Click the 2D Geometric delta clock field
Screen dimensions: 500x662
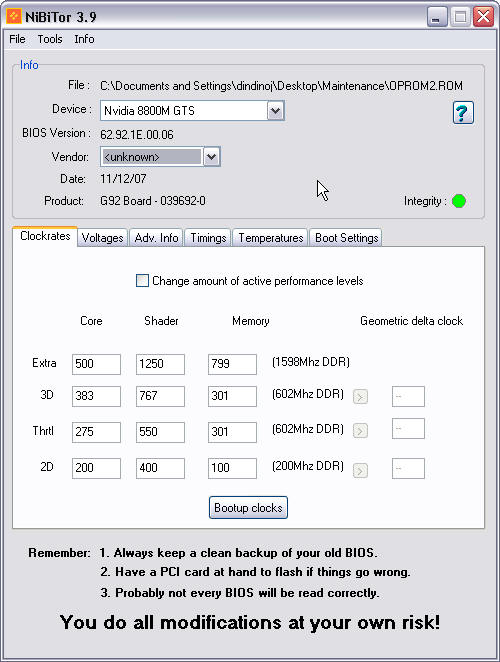point(408,468)
